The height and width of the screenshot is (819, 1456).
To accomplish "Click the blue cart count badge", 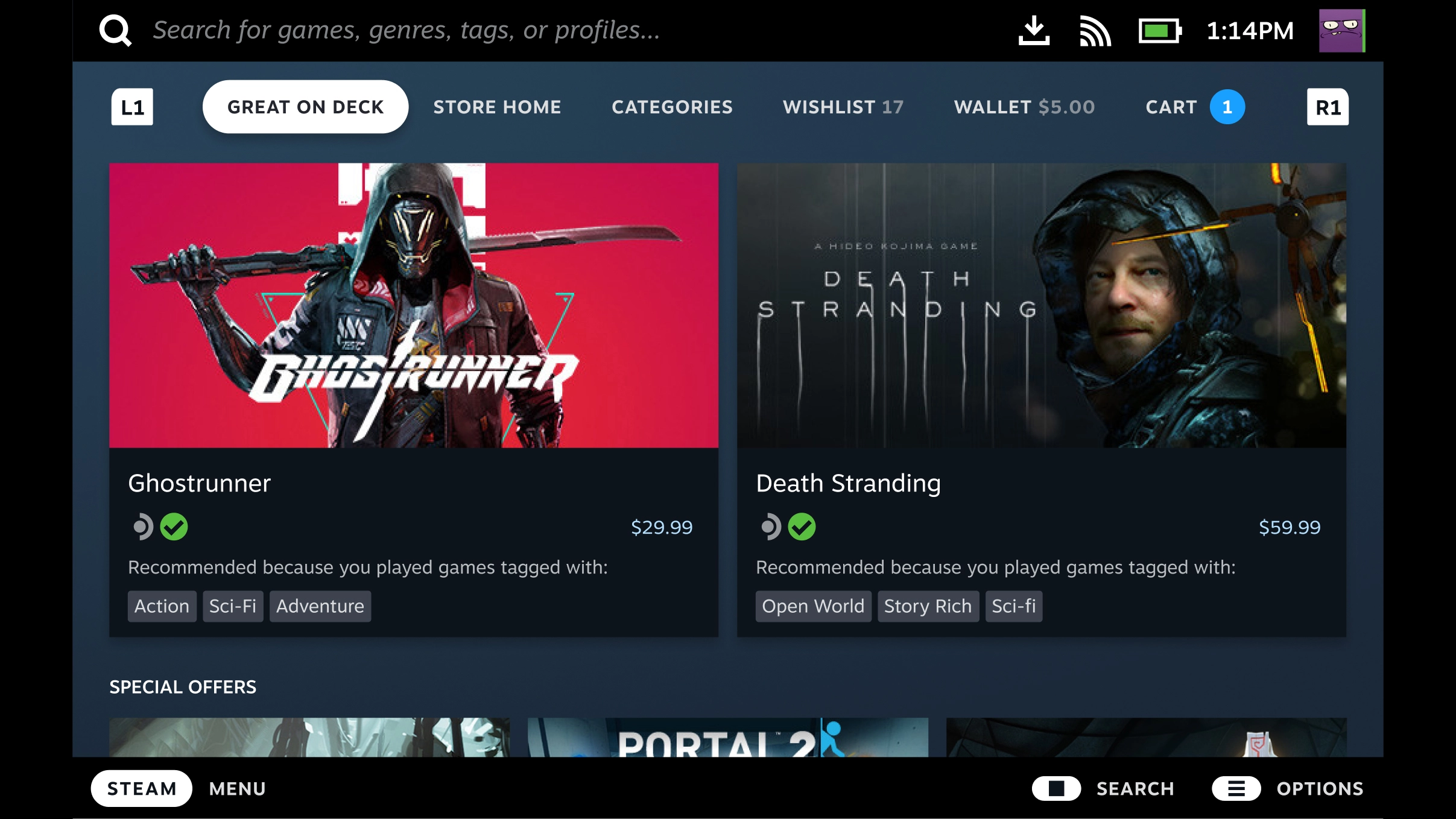I will tap(1227, 107).
